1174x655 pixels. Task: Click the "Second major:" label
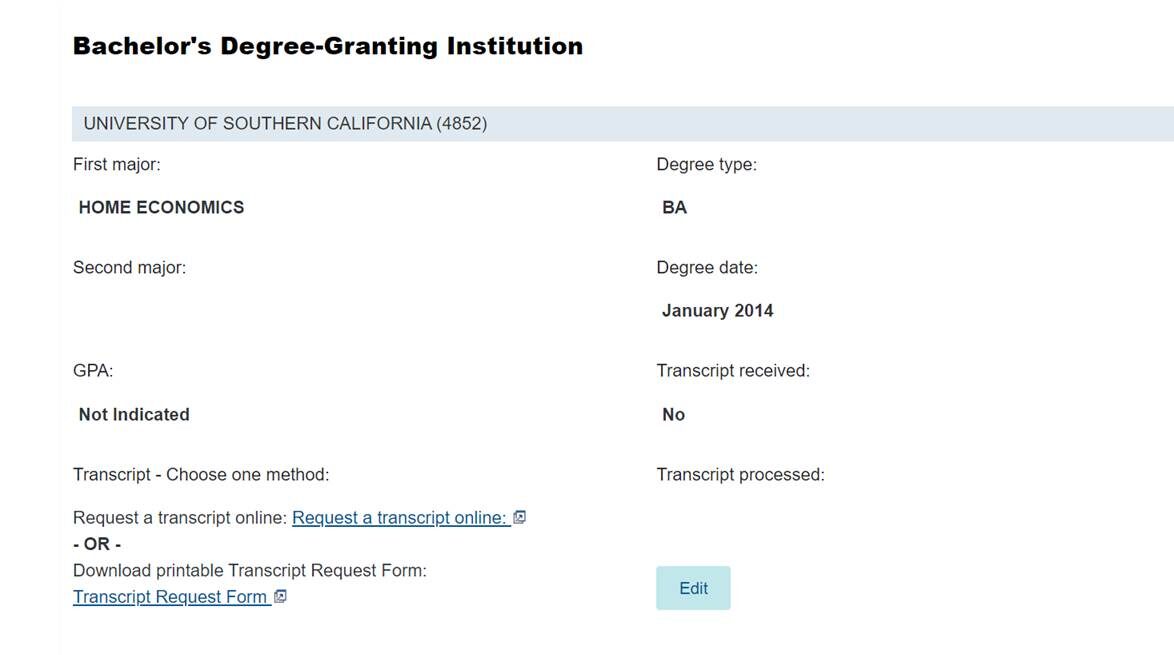coord(129,268)
